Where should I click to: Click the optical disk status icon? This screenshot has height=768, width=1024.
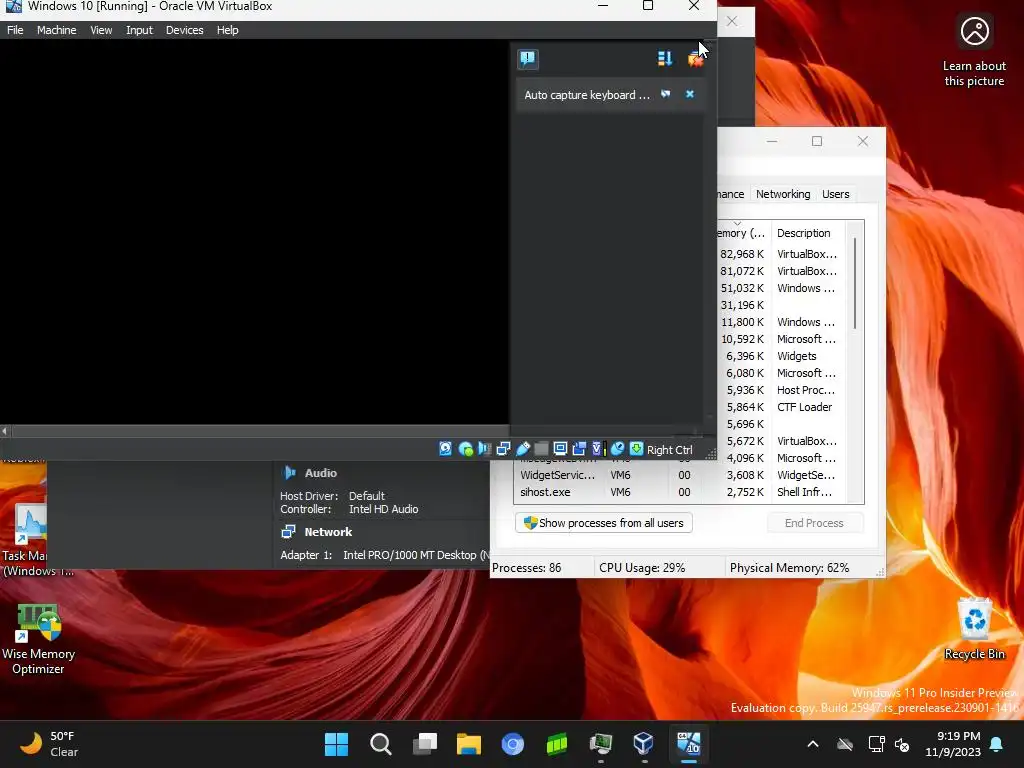pyautogui.click(x=466, y=449)
